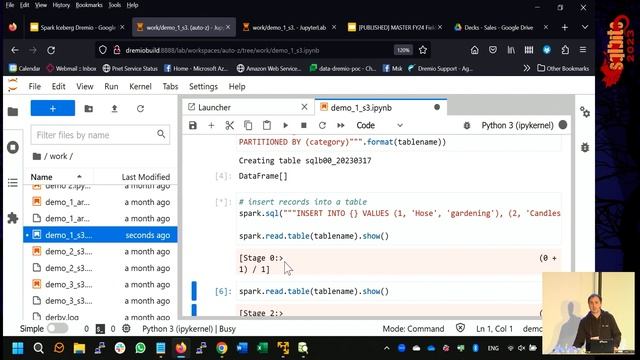Open Firefox application hamburger menu
The width and height of the screenshot is (640, 360).
tap(583, 50)
